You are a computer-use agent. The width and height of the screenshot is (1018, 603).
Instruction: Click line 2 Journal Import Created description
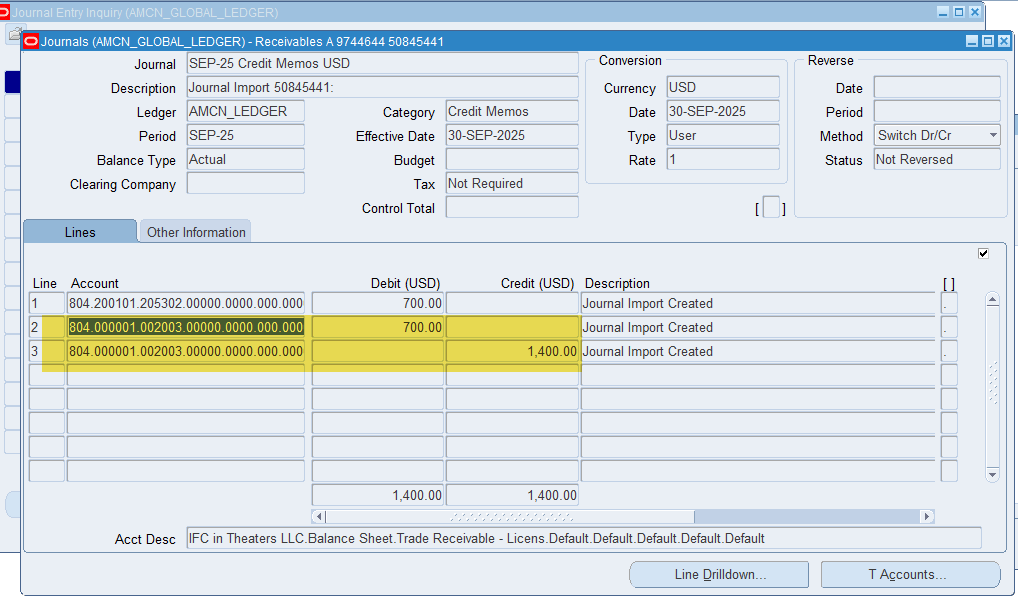[758, 327]
